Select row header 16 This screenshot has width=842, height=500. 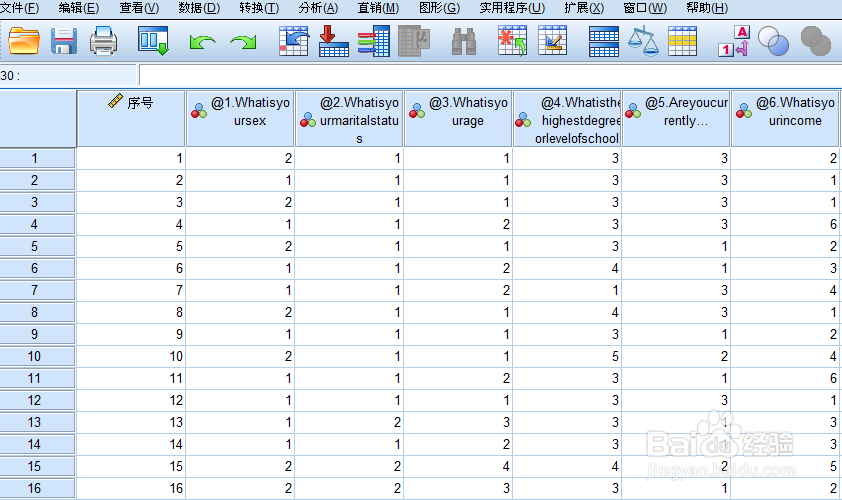point(37,489)
